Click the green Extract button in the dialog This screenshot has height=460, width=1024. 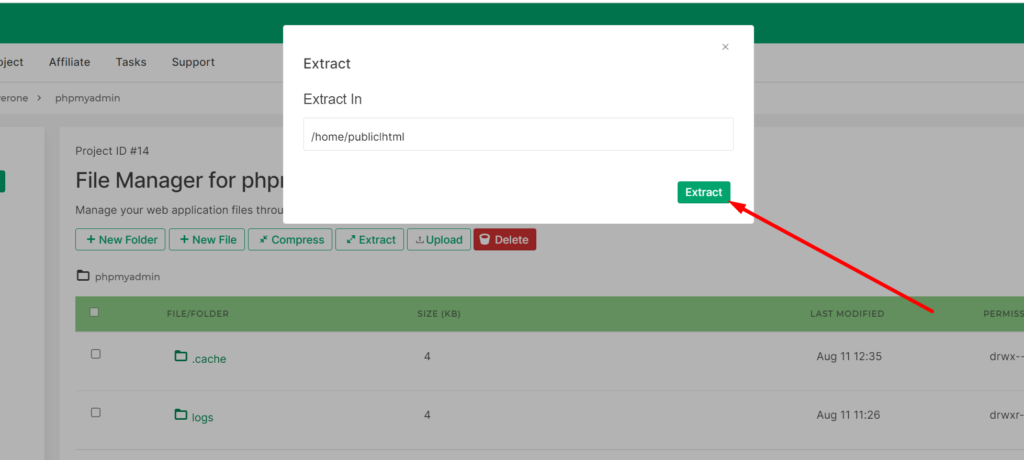point(703,192)
